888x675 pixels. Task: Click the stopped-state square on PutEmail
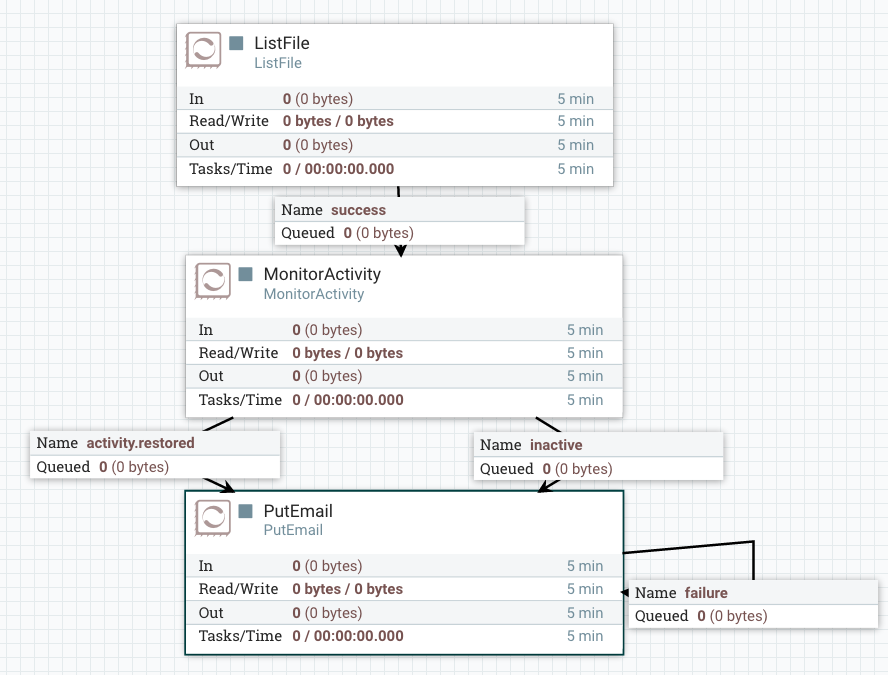[244, 511]
